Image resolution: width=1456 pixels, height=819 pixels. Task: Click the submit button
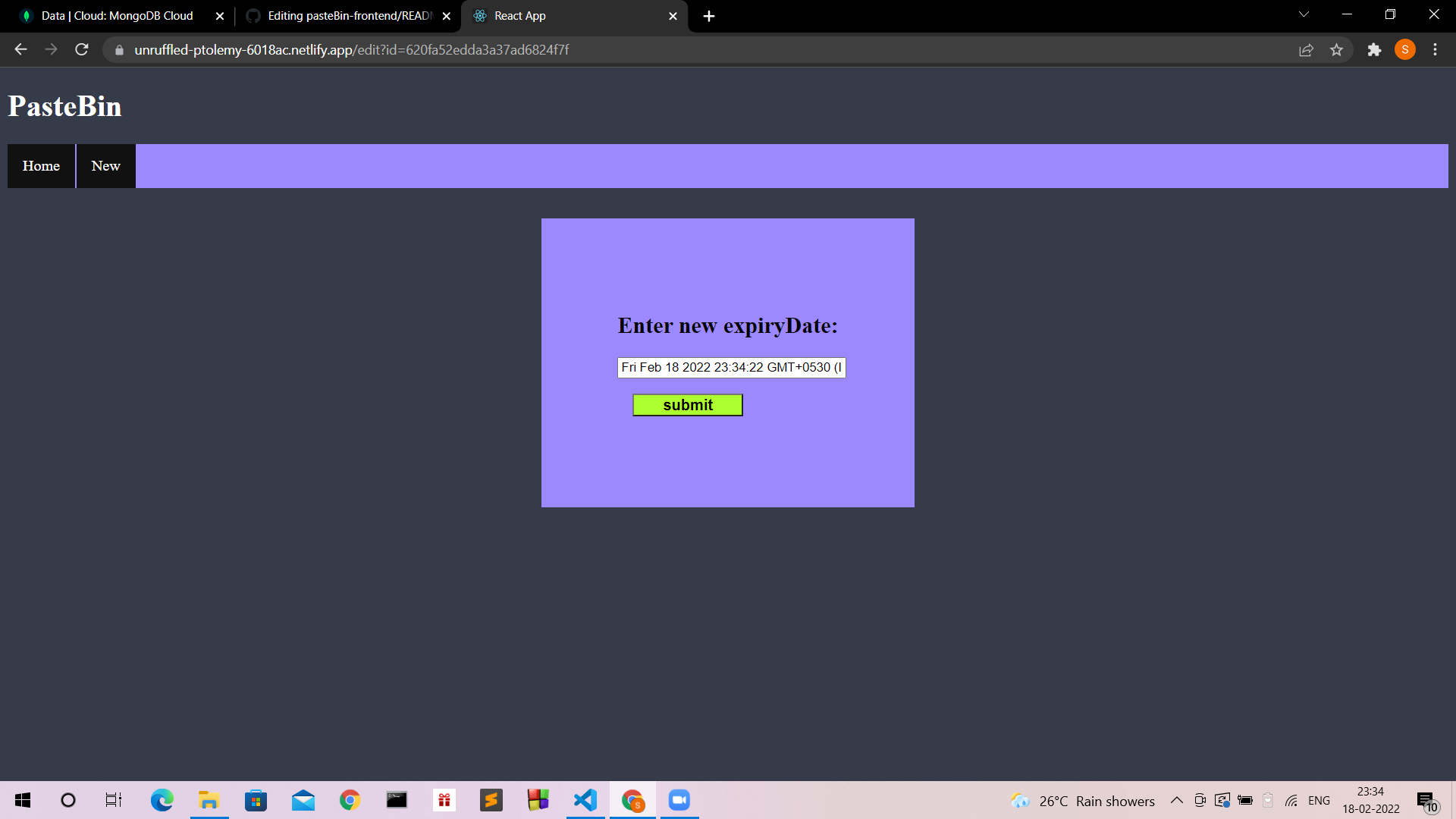(687, 404)
